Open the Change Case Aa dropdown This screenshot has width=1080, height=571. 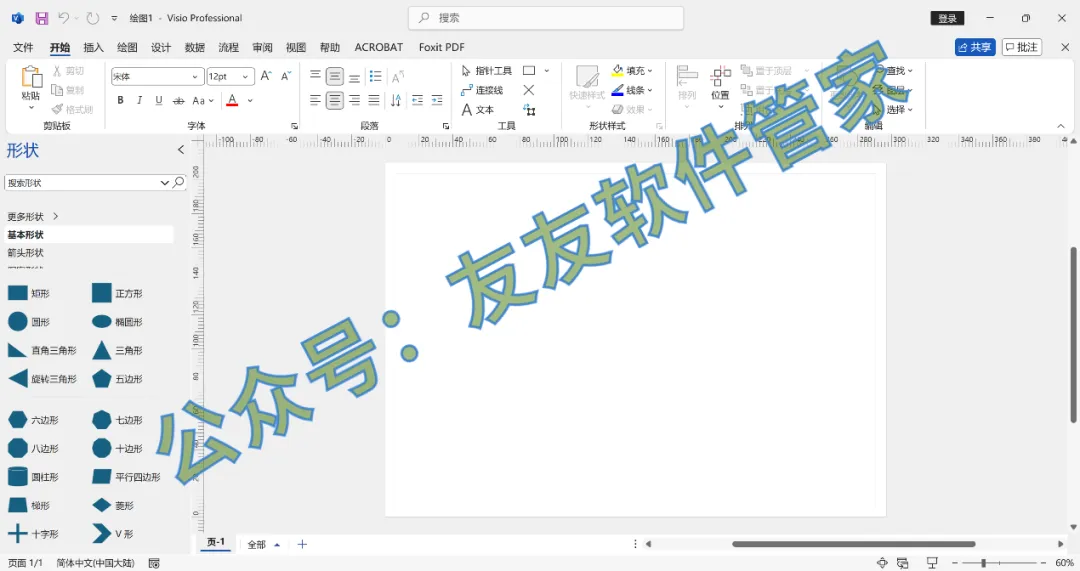pyautogui.click(x=202, y=101)
